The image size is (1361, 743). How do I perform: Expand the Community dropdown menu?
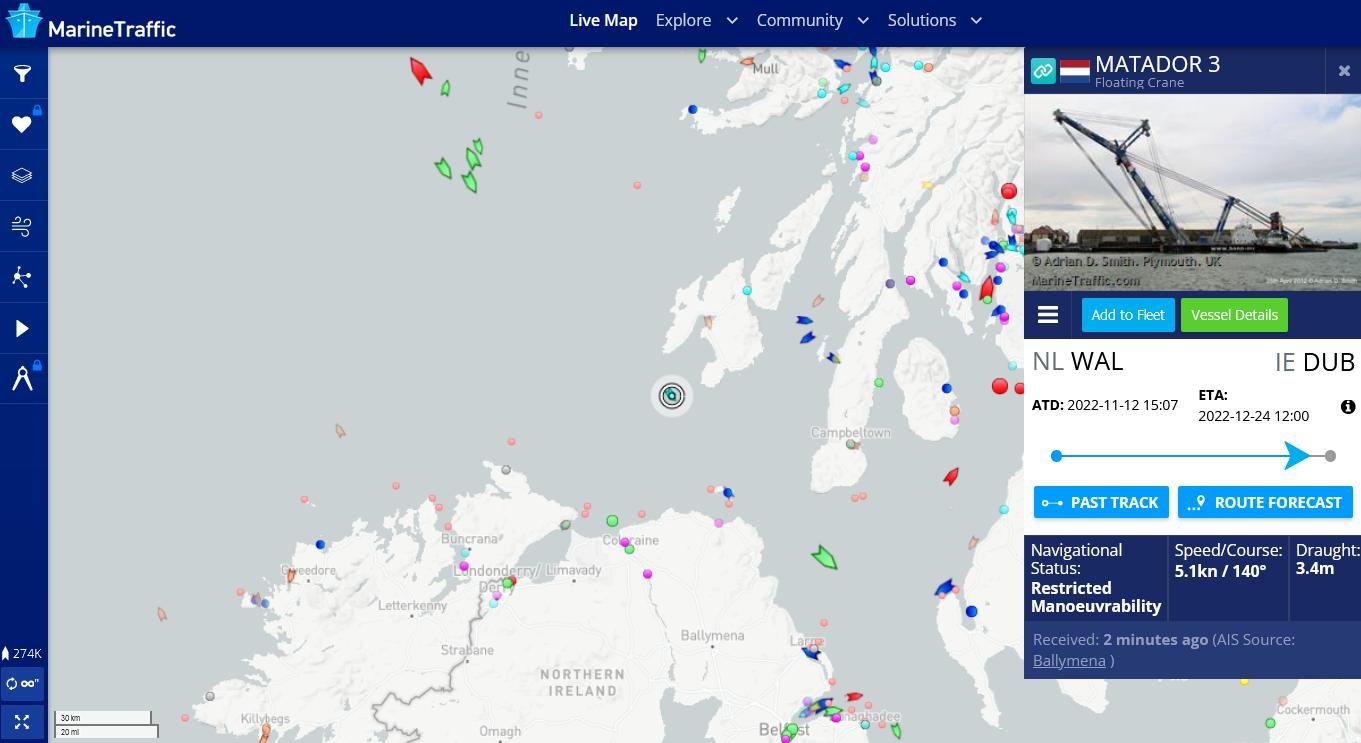click(x=812, y=20)
